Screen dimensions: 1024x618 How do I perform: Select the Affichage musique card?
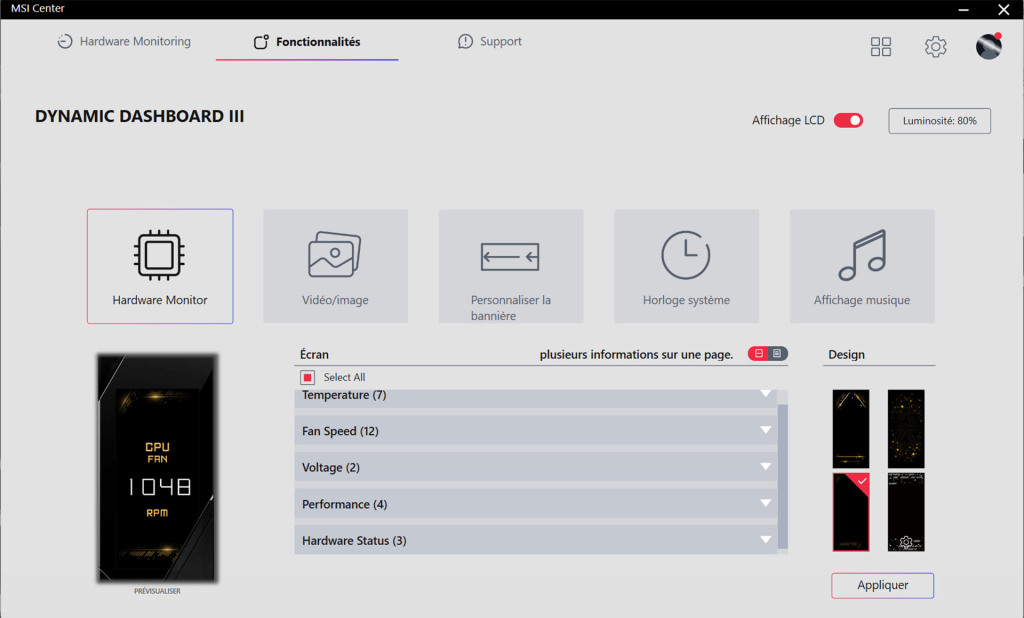click(862, 266)
